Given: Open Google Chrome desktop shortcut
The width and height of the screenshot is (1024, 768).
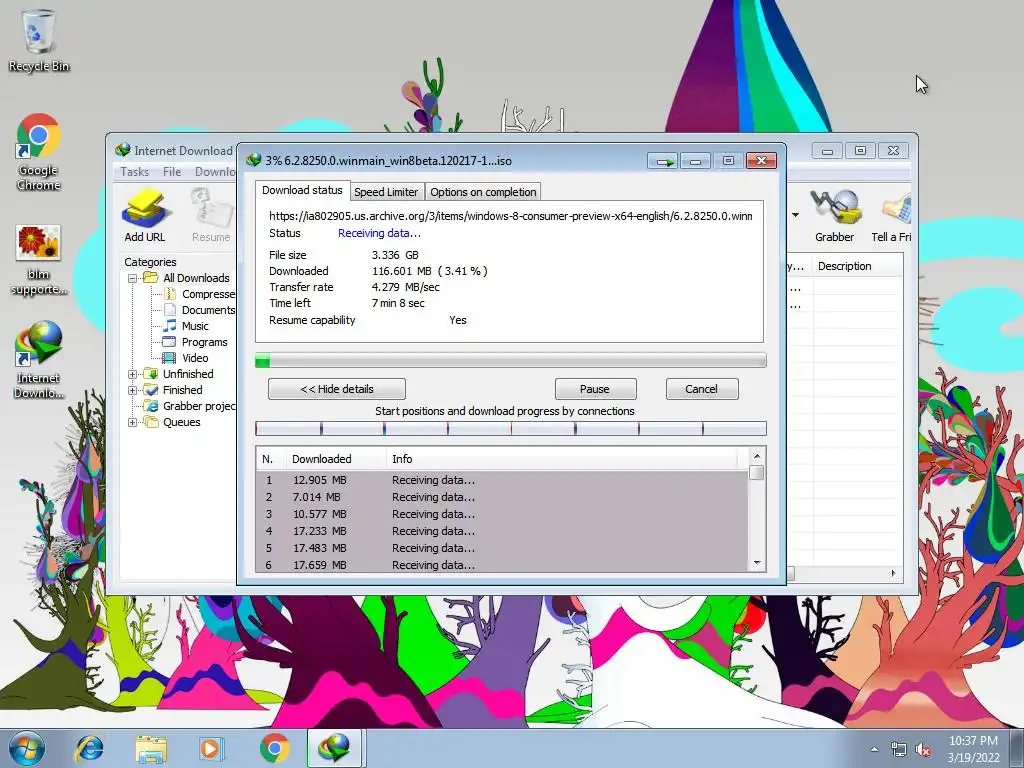Looking at the screenshot, I should [x=39, y=152].
